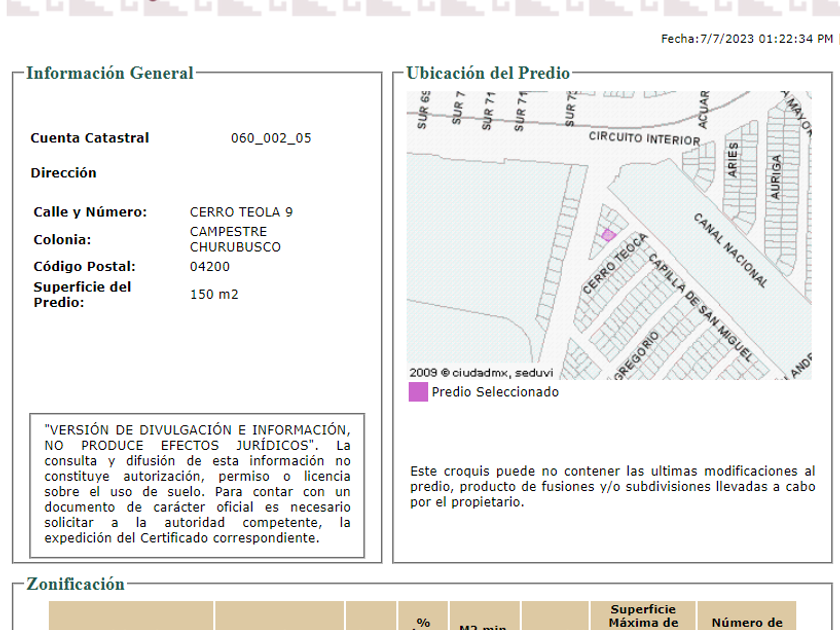The image size is (840, 630).
Task: Select the ARIES street label on map
Action: [x=733, y=160]
